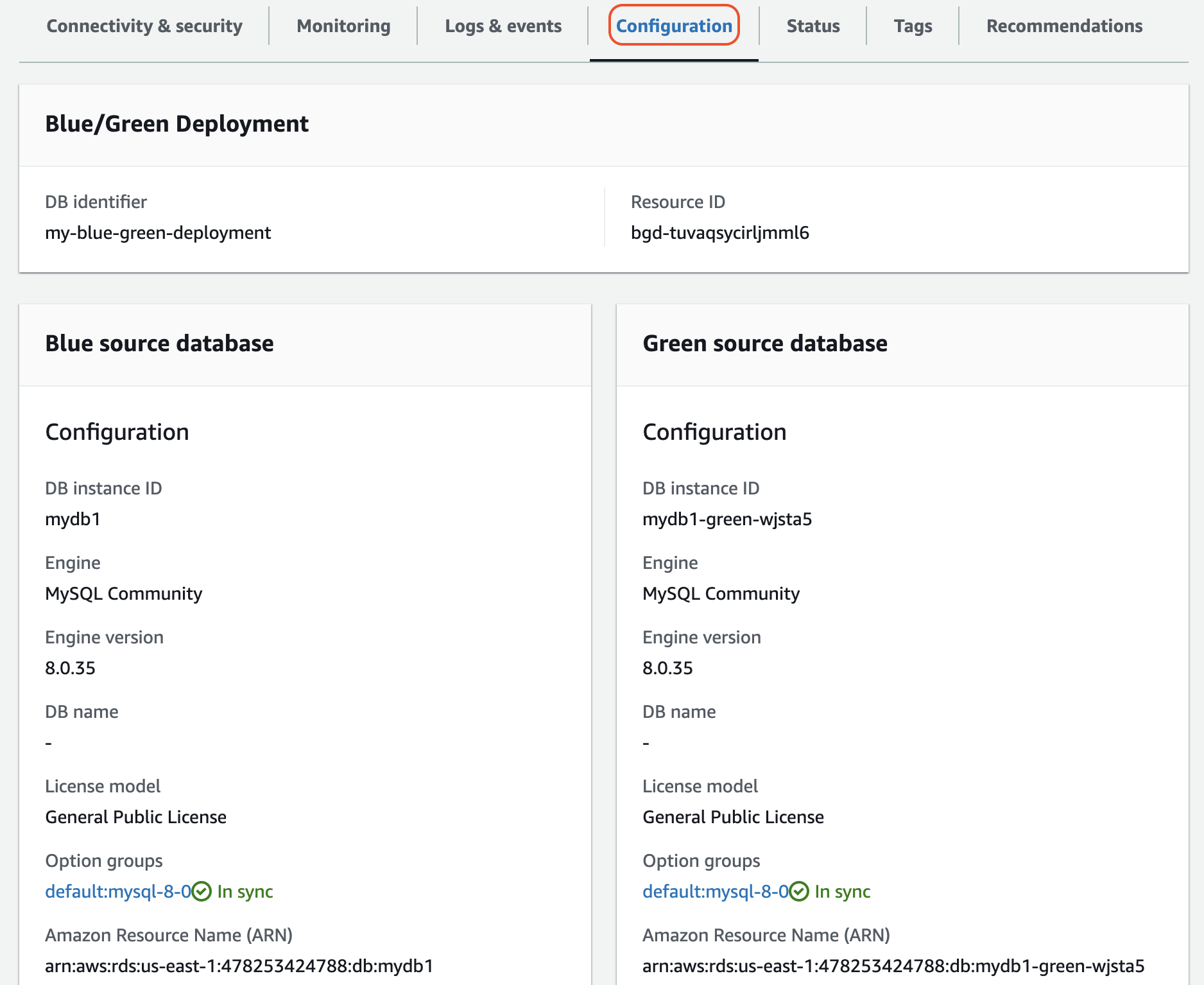Click the In sync check icon under green database's option groups

[x=799, y=891]
